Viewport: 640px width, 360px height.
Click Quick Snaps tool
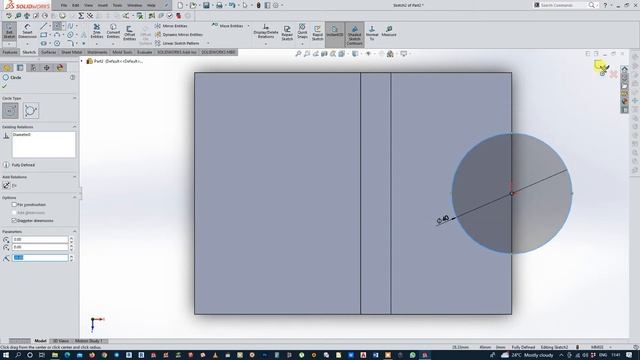pos(302,31)
